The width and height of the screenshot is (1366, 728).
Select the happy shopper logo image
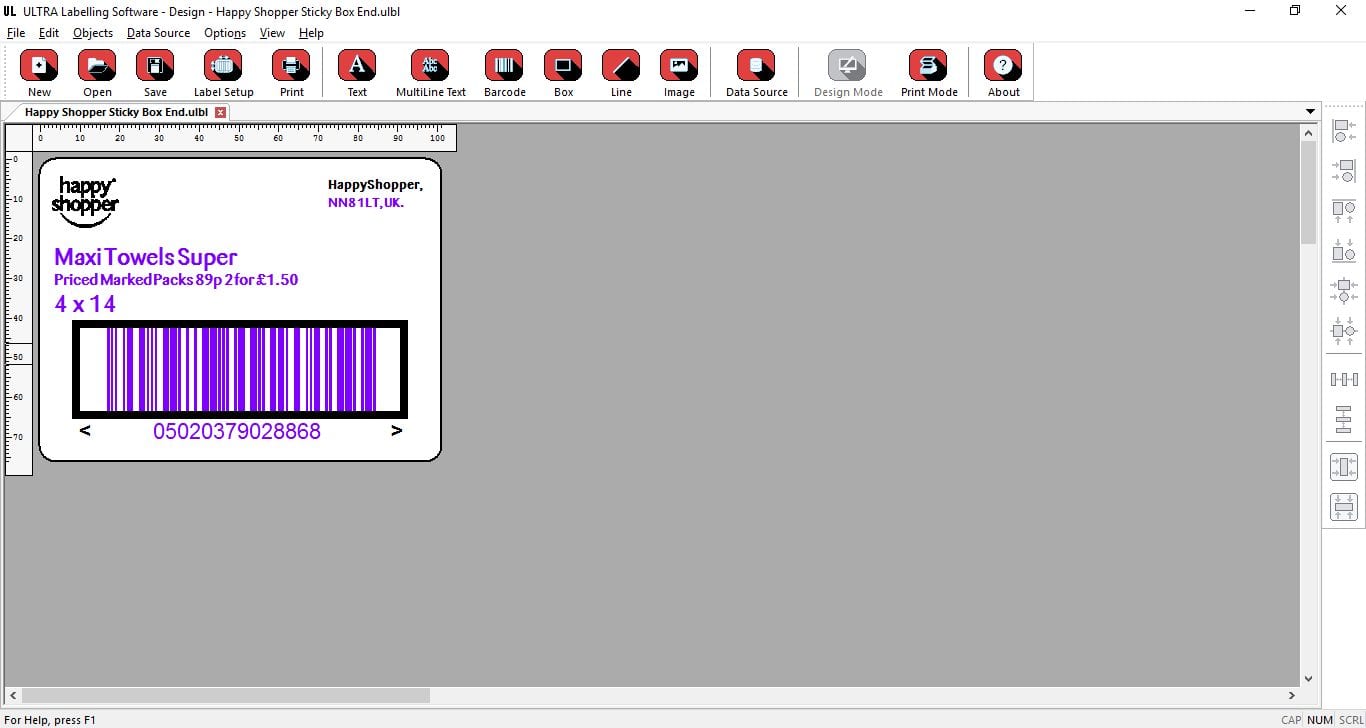[x=85, y=202]
